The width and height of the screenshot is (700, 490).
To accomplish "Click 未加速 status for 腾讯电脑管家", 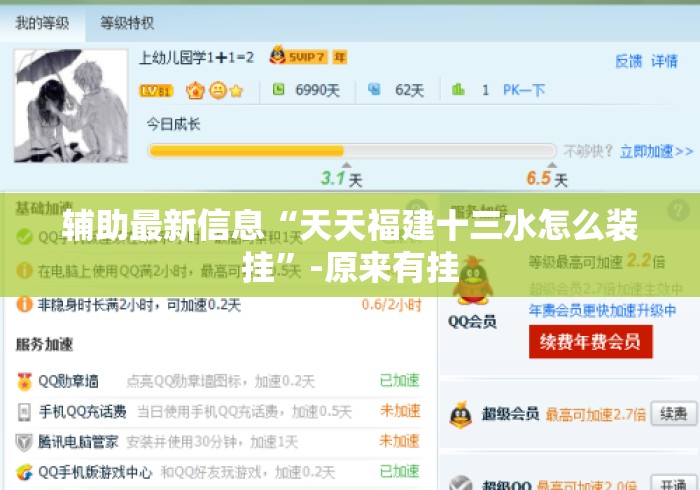I will click(400, 441).
